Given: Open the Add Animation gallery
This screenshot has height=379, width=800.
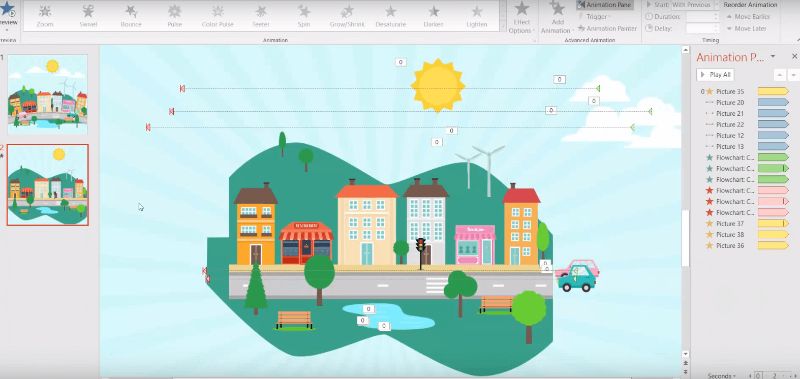Looking at the screenshot, I should pos(558,17).
